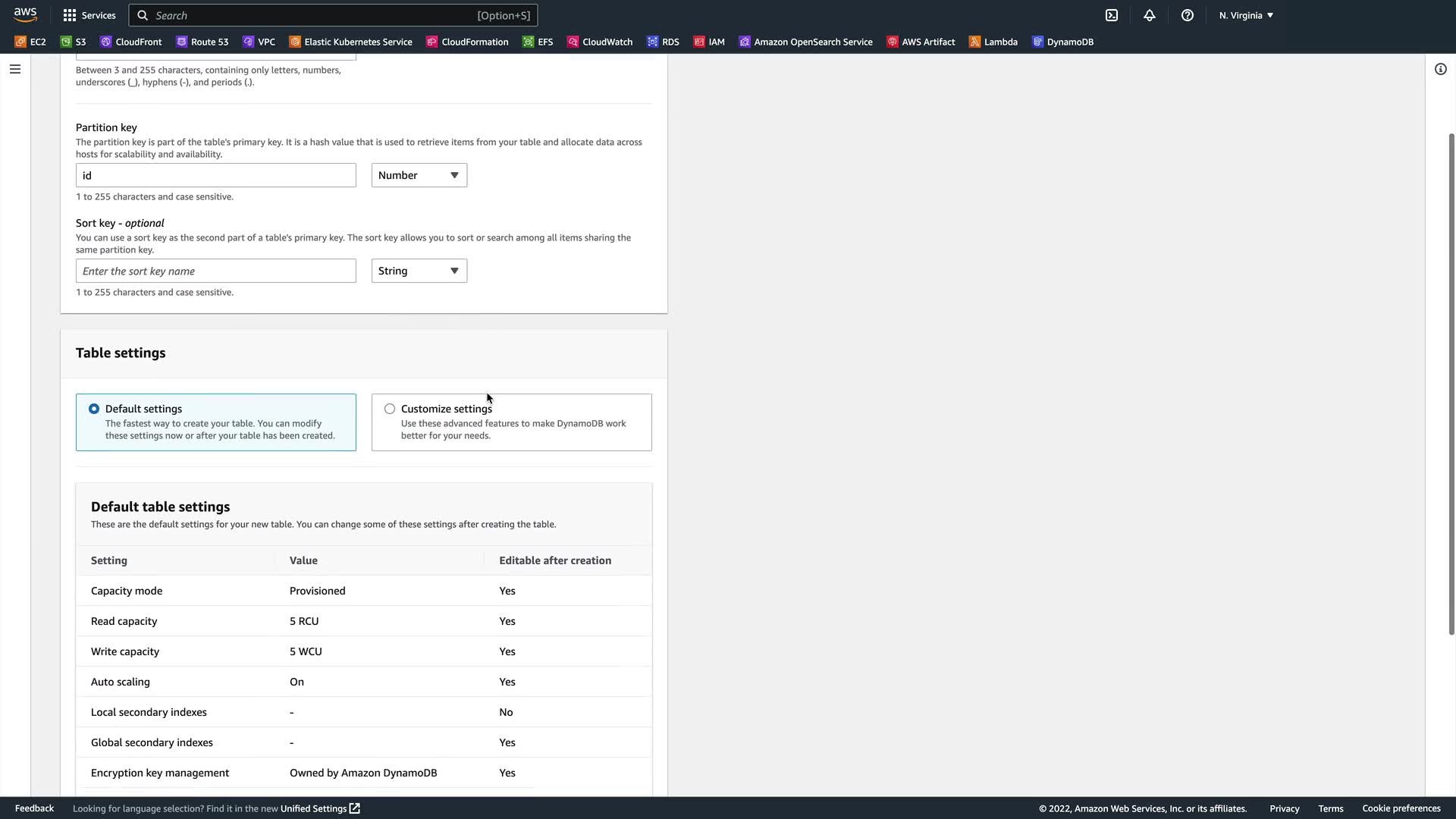Open the notifications bell
The image size is (1456, 819).
[1150, 15]
